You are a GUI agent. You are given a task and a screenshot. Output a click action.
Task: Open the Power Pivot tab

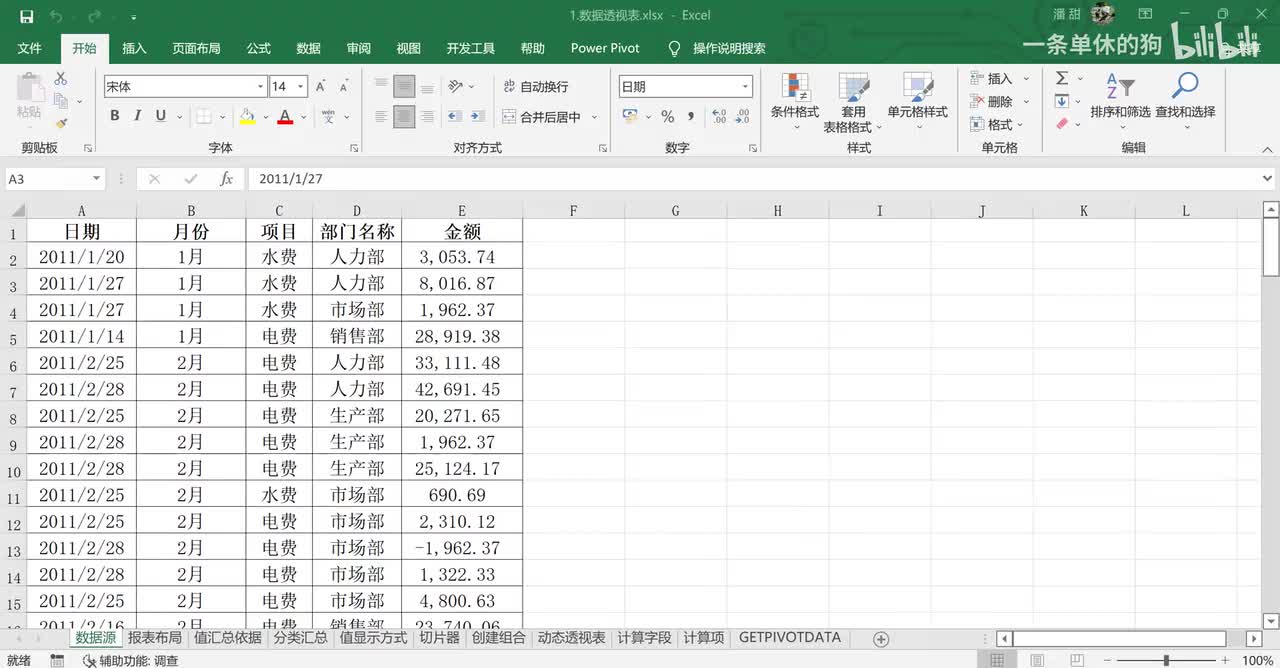pos(605,48)
